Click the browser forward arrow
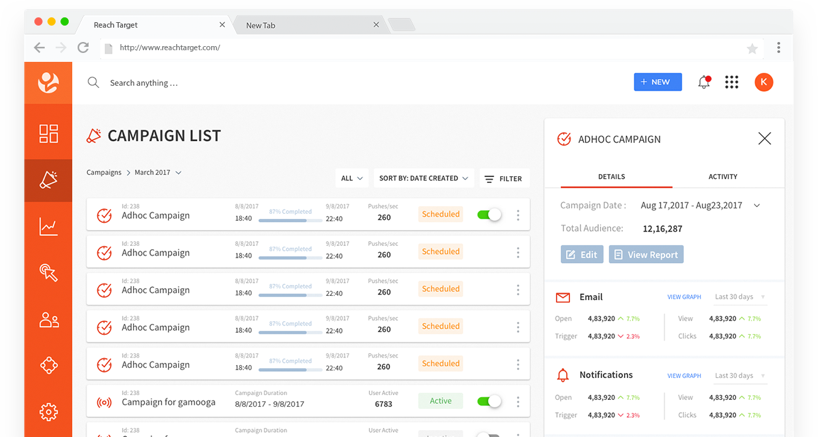The width and height of the screenshot is (818, 437). [x=61, y=47]
